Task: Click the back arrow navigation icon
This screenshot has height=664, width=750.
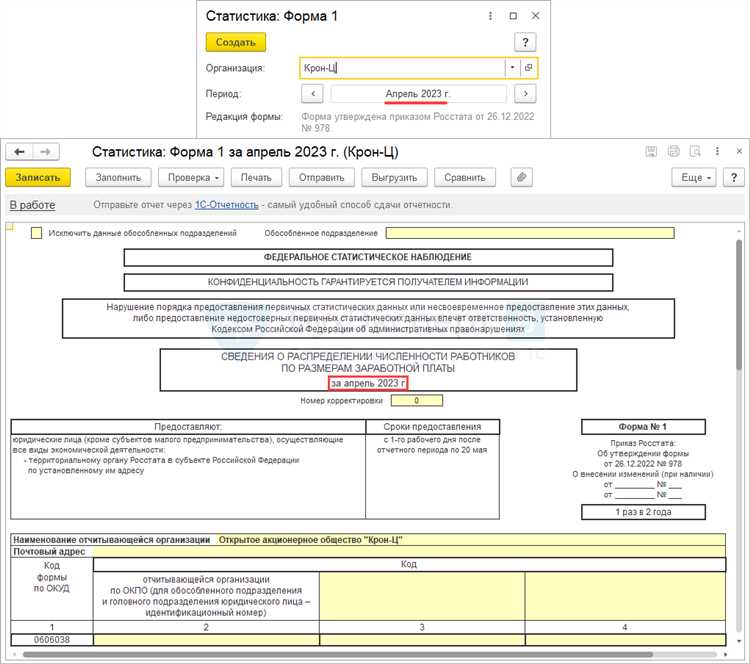Action: tap(19, 152)
